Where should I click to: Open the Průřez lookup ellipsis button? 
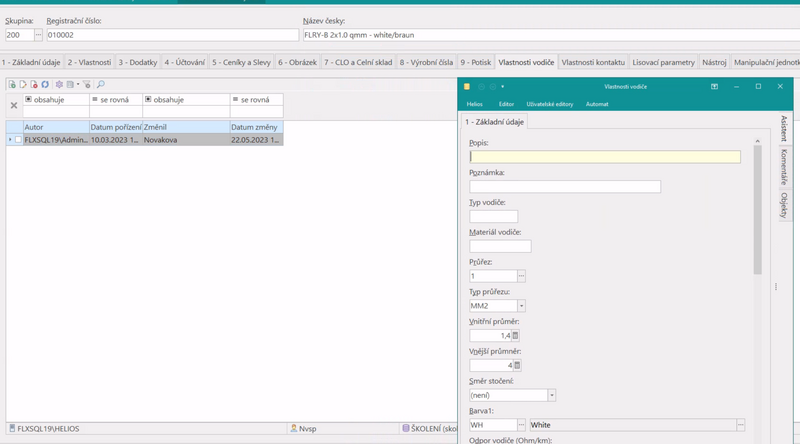(521, 276)
